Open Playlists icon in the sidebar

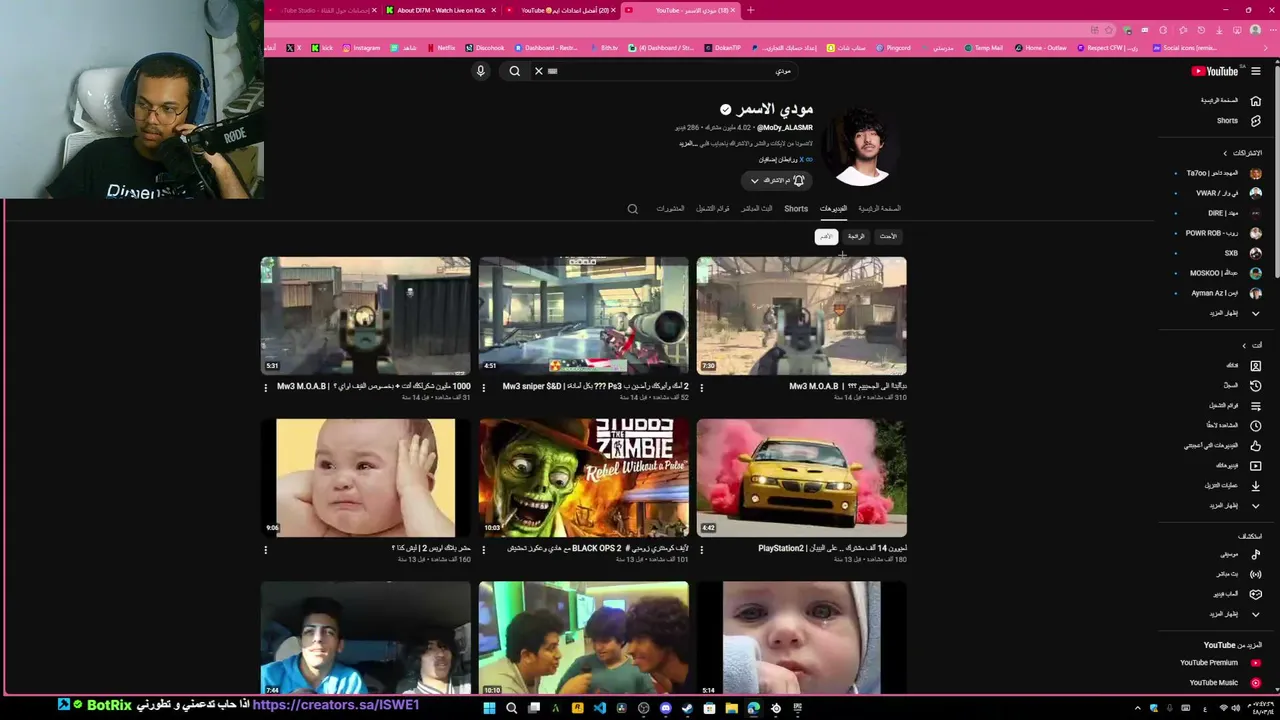click(1255, 405)
